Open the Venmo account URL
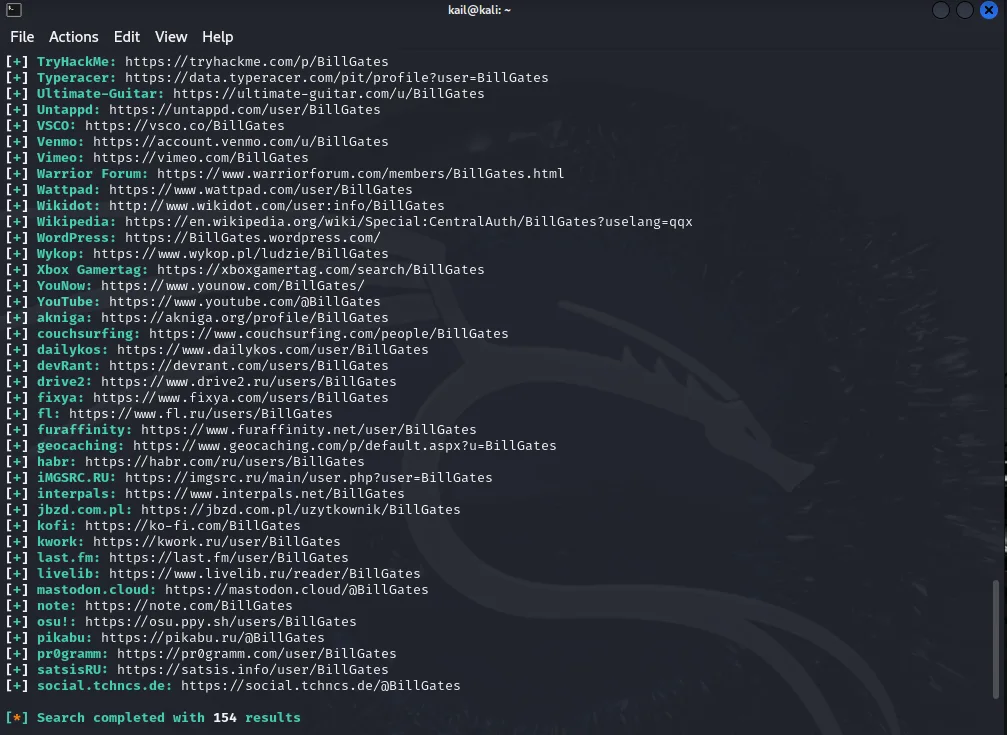The height and width of the screenshot is (735, 1007). coord(241,142)
